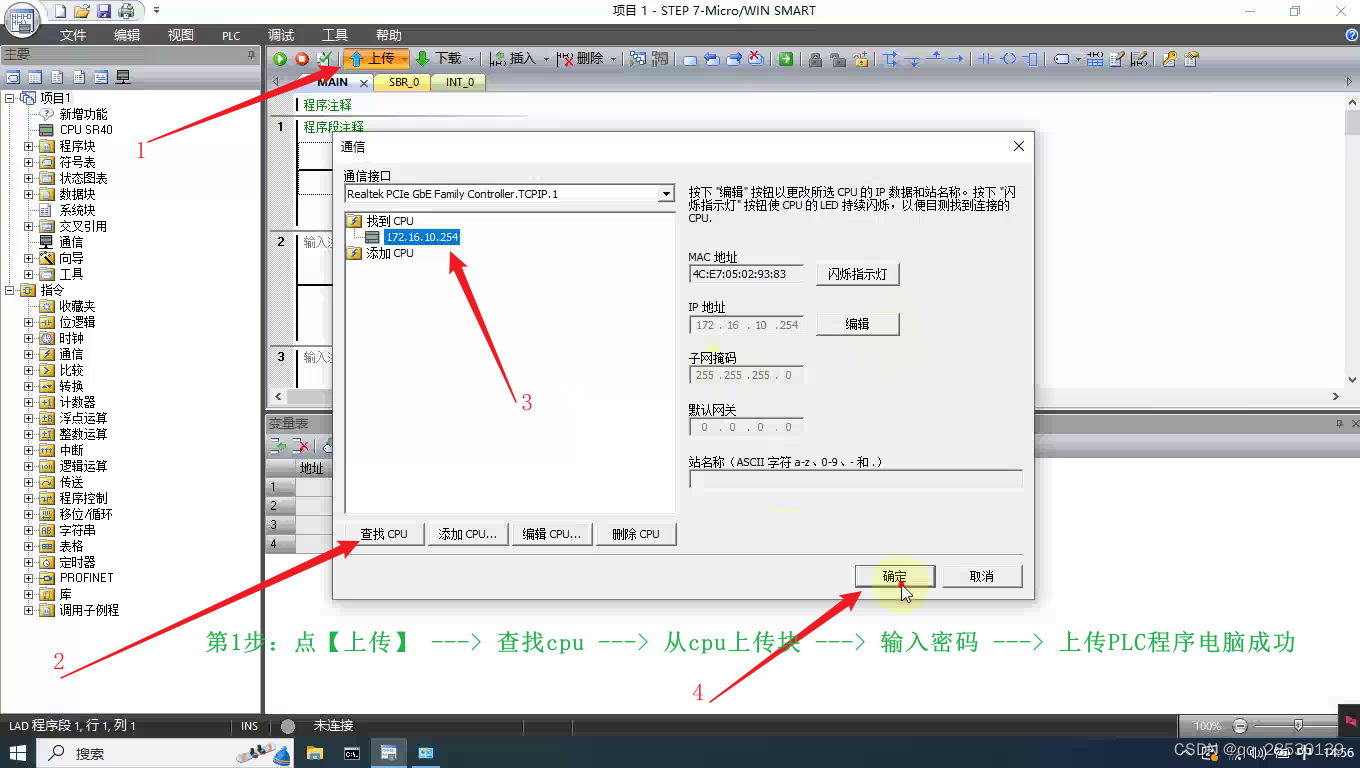Select 通信 under the project tree
Image resolution: width=1360 pixels, height=768 pixels.
click(x=71, y=242)
